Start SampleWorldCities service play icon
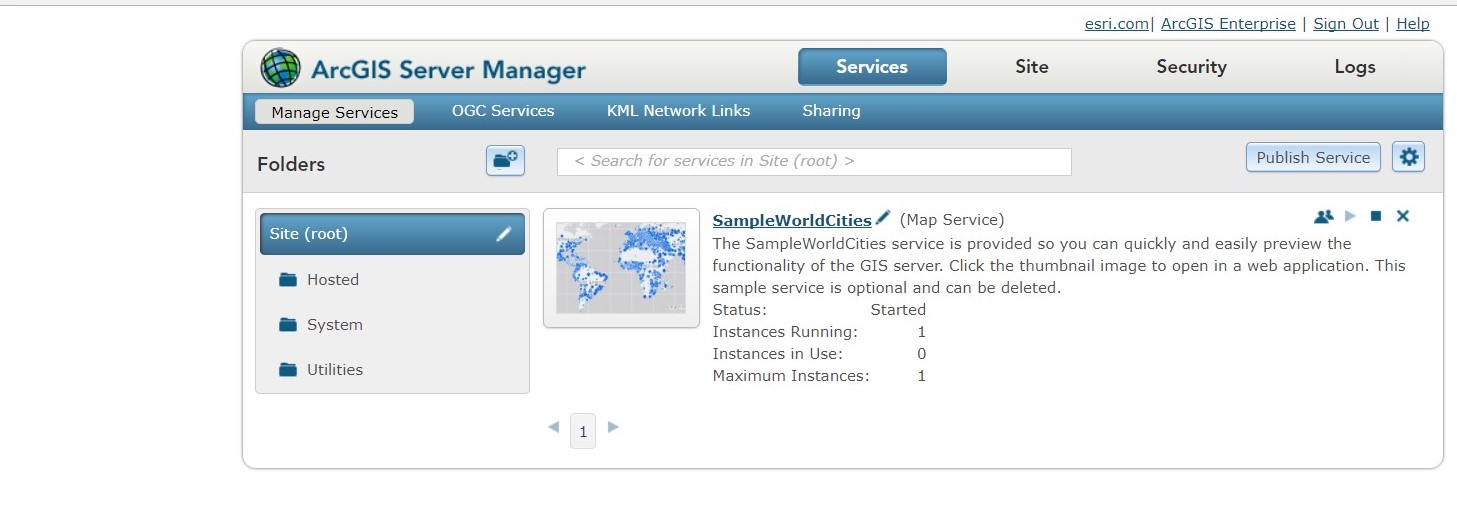The width and height of the screenshot is (1457, 531). [x=1350, y=216]
